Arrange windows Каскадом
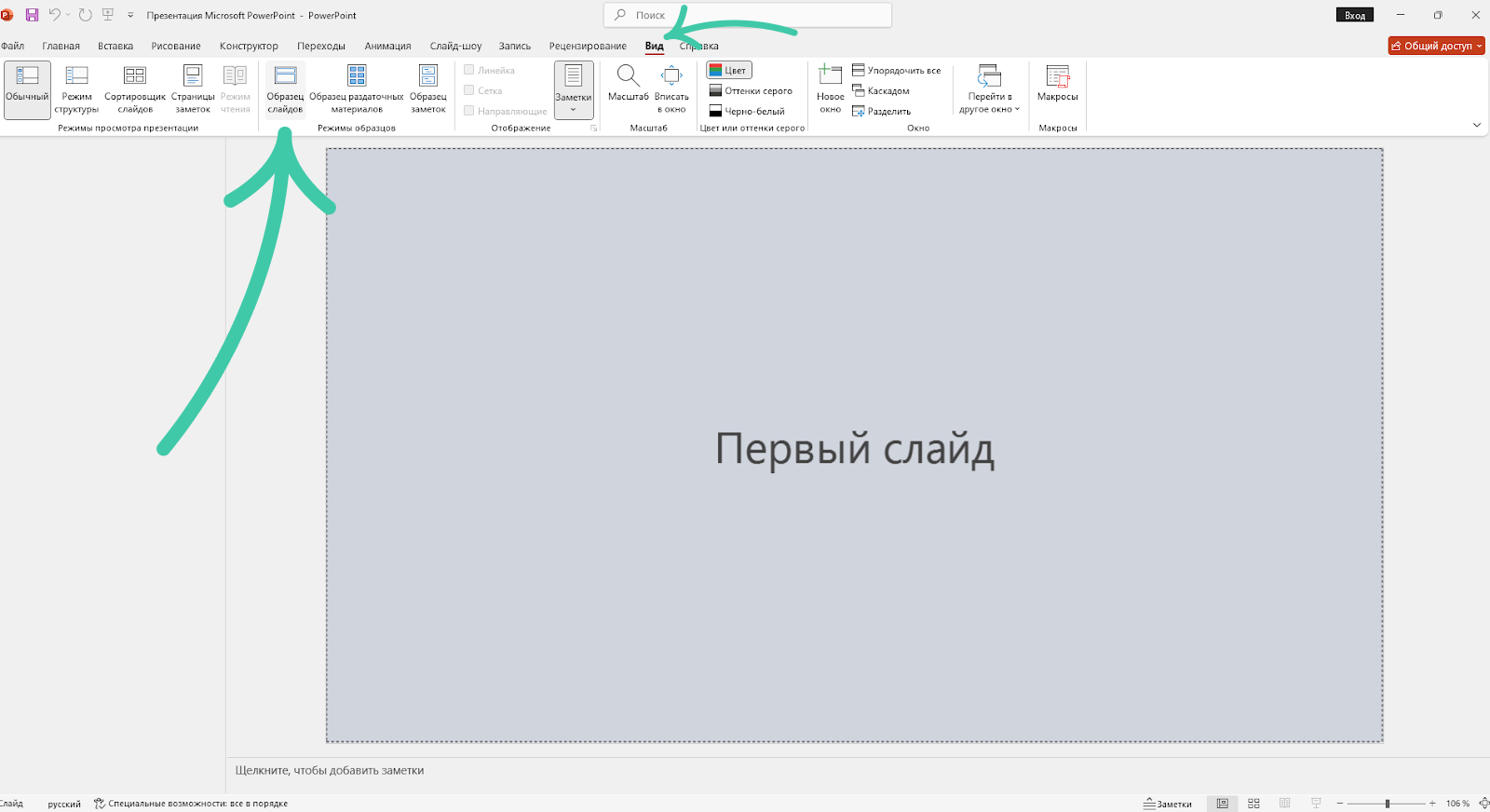Viewport: 1490px width, 812px height. coord(881,91)
